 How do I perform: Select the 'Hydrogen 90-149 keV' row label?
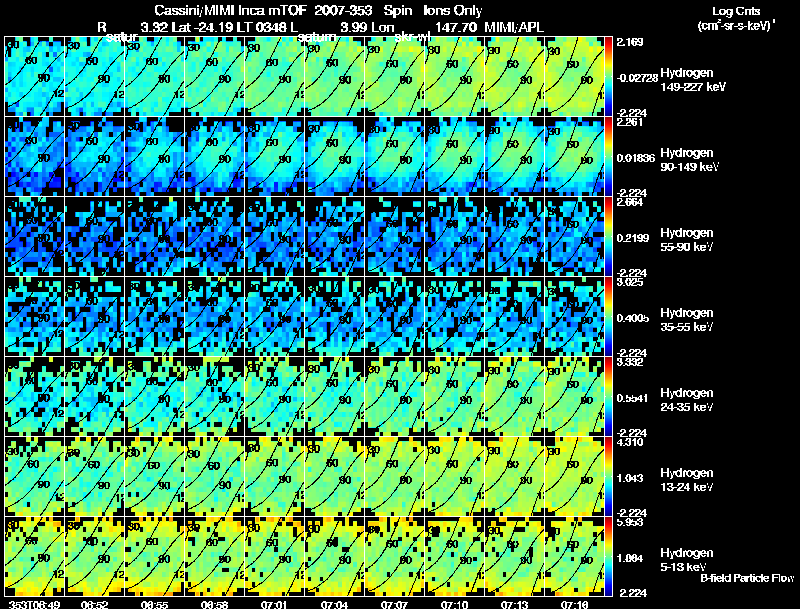[x=689, y=160]
